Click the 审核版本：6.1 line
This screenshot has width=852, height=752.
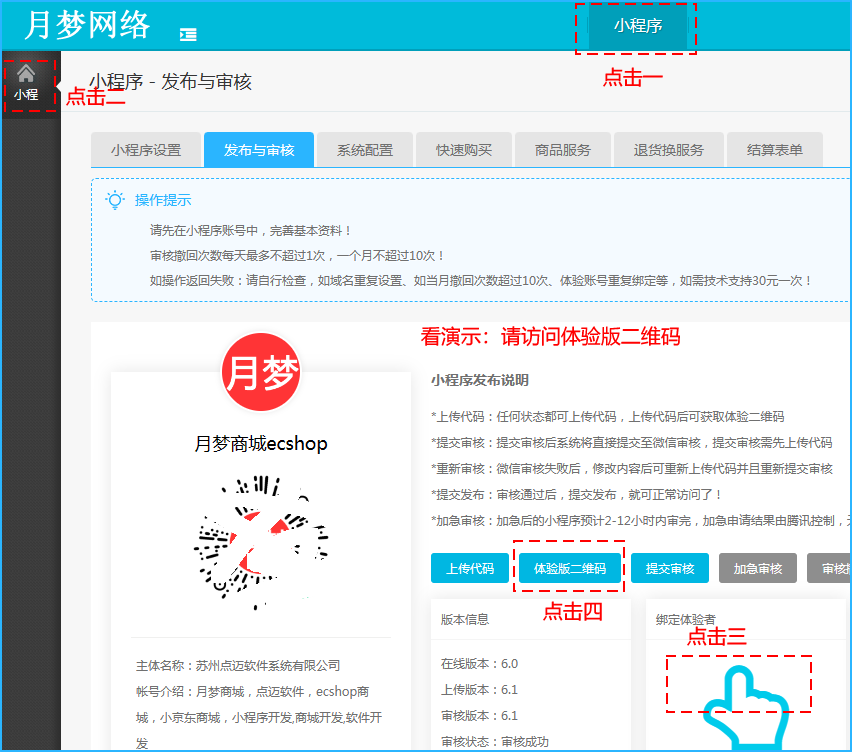(479, 716)
